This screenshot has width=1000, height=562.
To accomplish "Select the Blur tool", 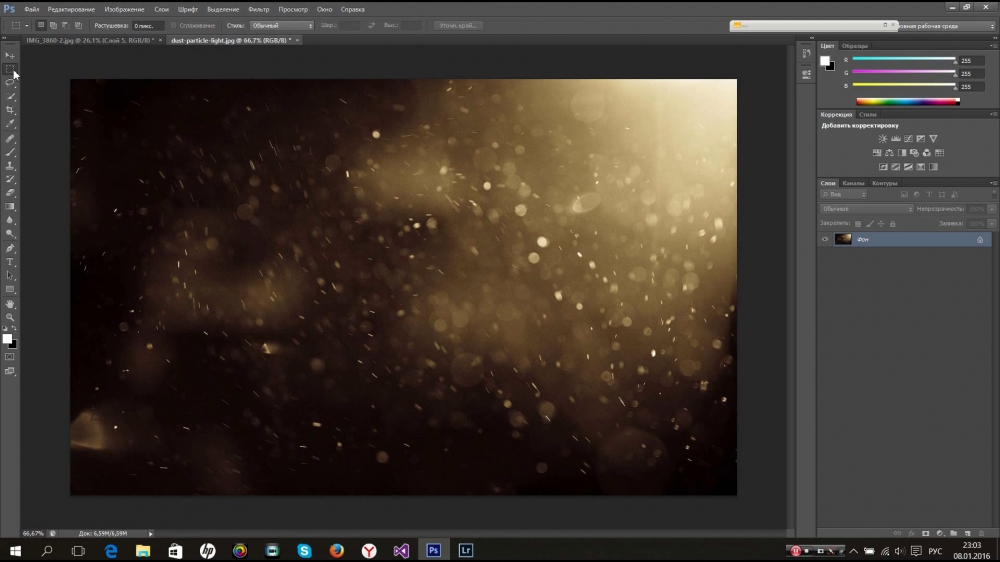I will 10,220.
